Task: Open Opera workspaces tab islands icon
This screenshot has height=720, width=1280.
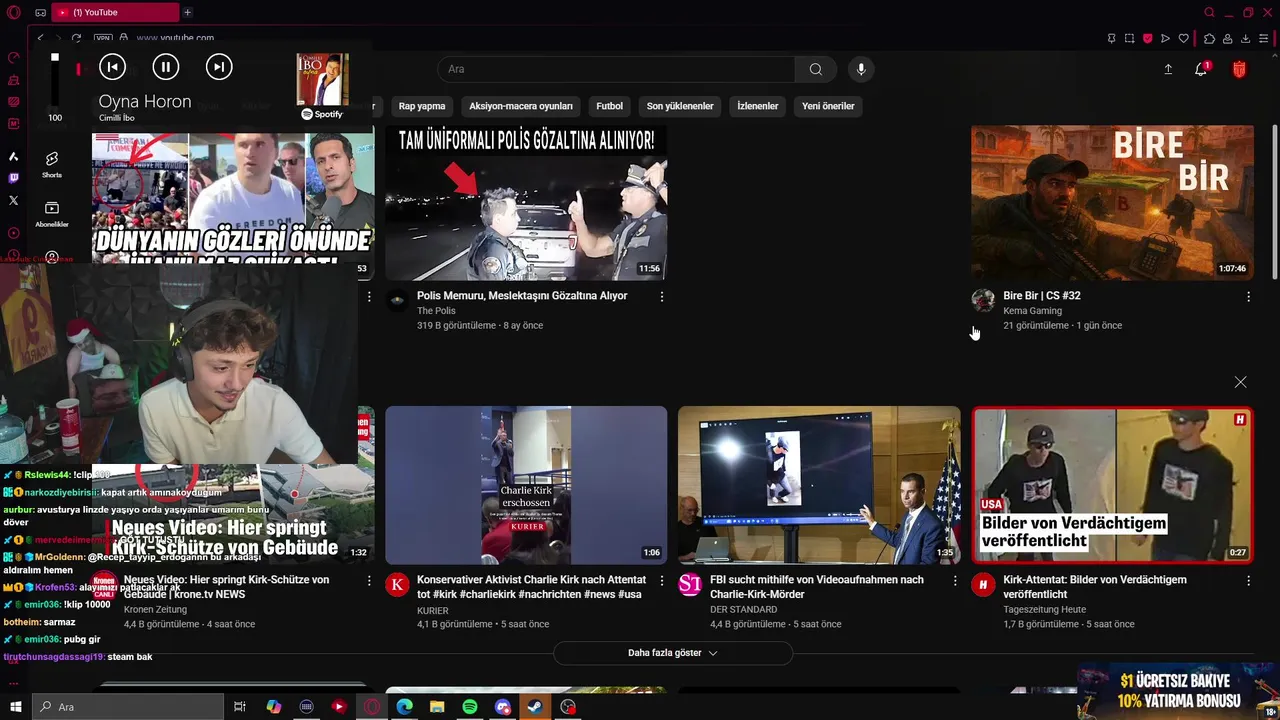Action: [x=40, y=12]
